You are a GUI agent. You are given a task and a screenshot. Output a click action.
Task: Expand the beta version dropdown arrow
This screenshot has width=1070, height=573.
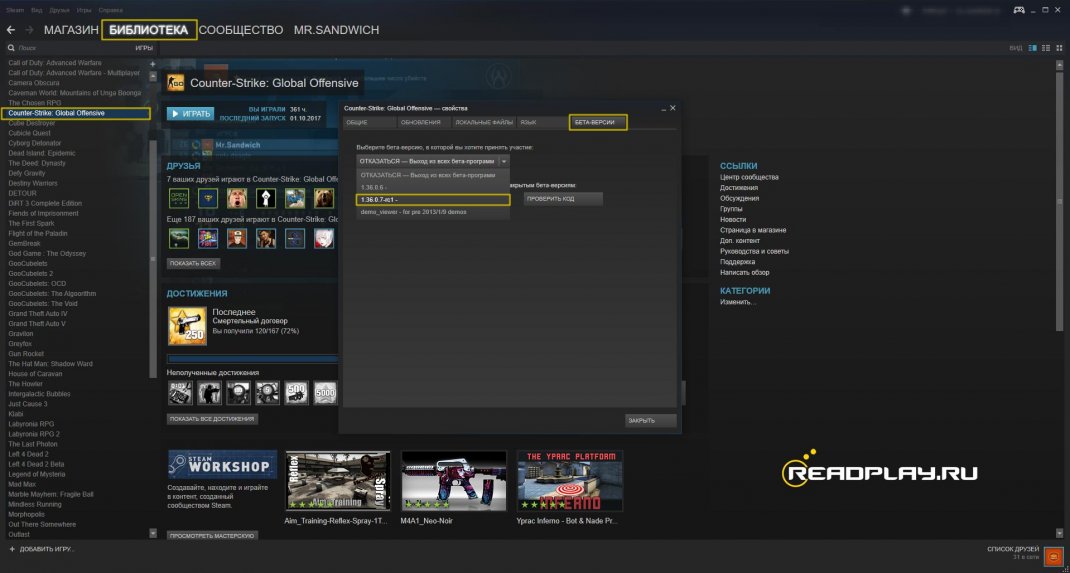(x=504, y=162)
